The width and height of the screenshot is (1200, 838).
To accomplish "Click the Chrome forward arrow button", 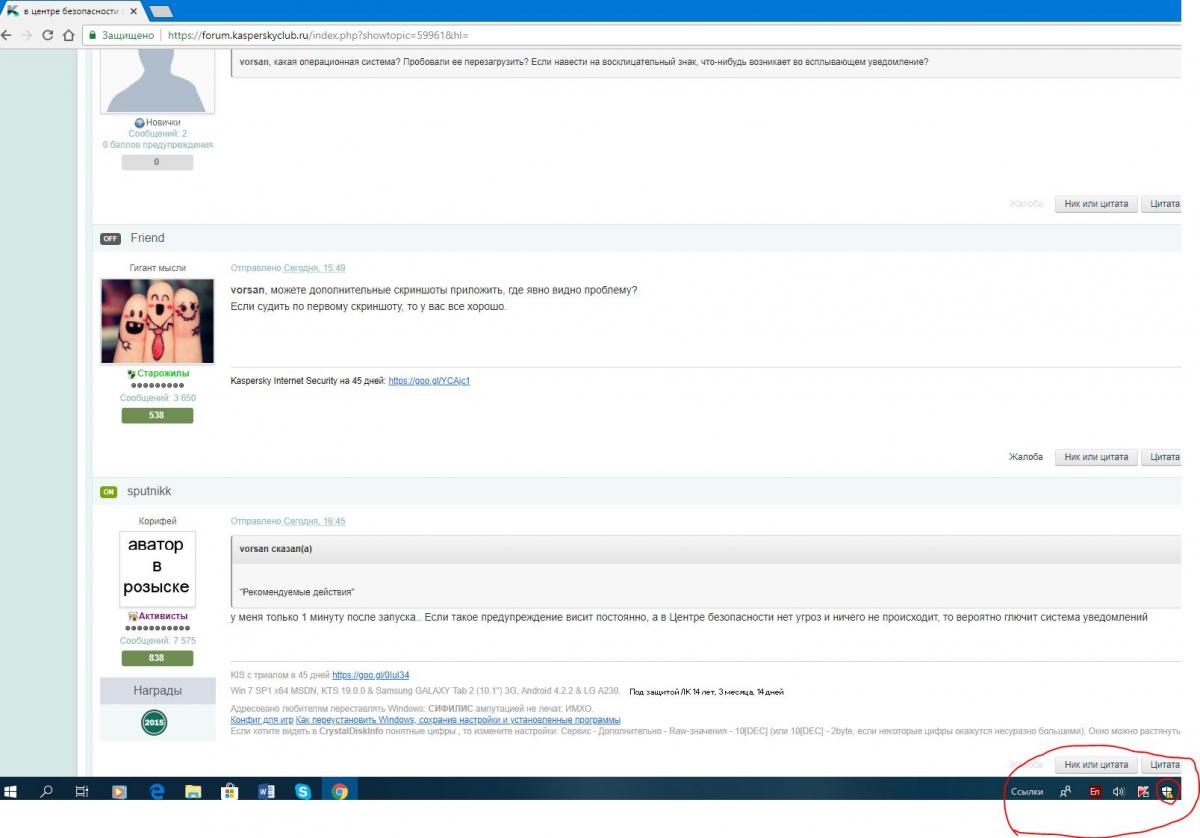I will [x=27, y=34].
